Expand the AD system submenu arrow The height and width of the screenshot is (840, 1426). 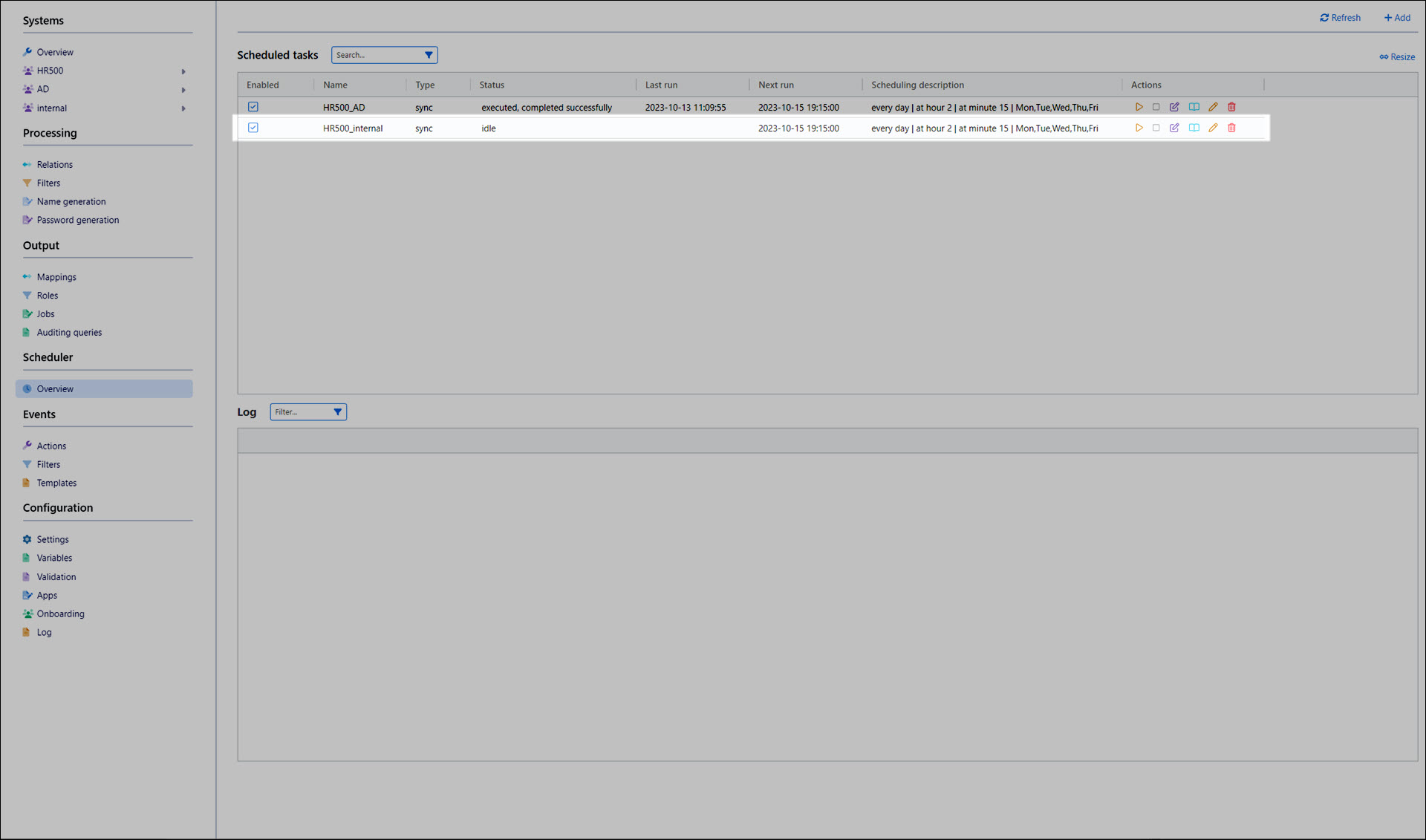point(183,90)
